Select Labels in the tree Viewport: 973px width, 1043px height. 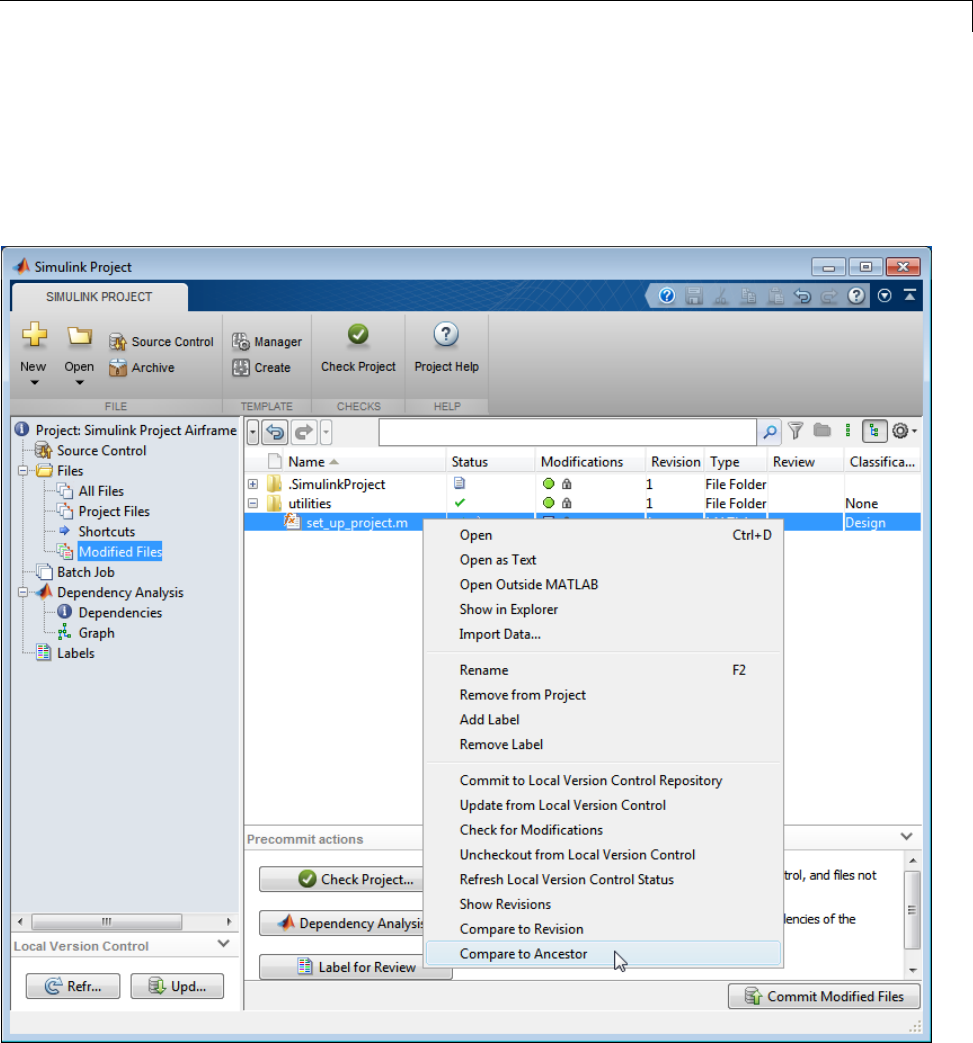(75, 654)
